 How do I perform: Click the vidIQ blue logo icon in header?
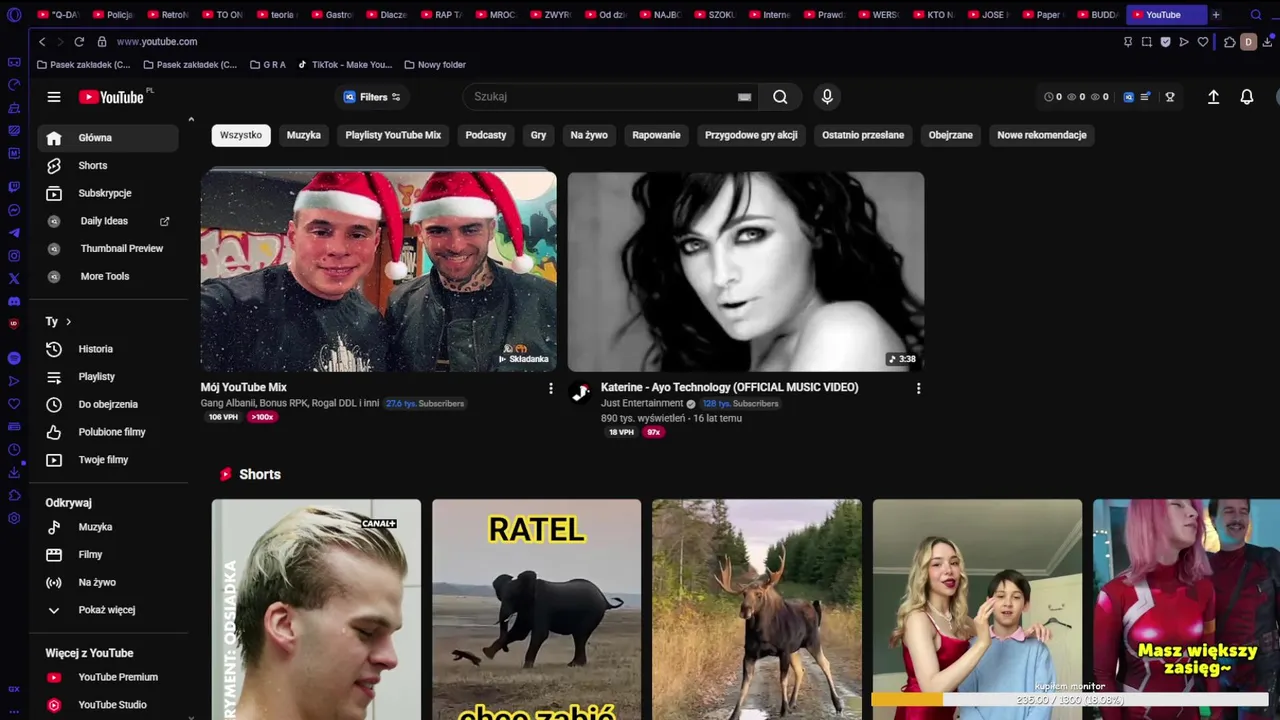(x=1129, y=97)
